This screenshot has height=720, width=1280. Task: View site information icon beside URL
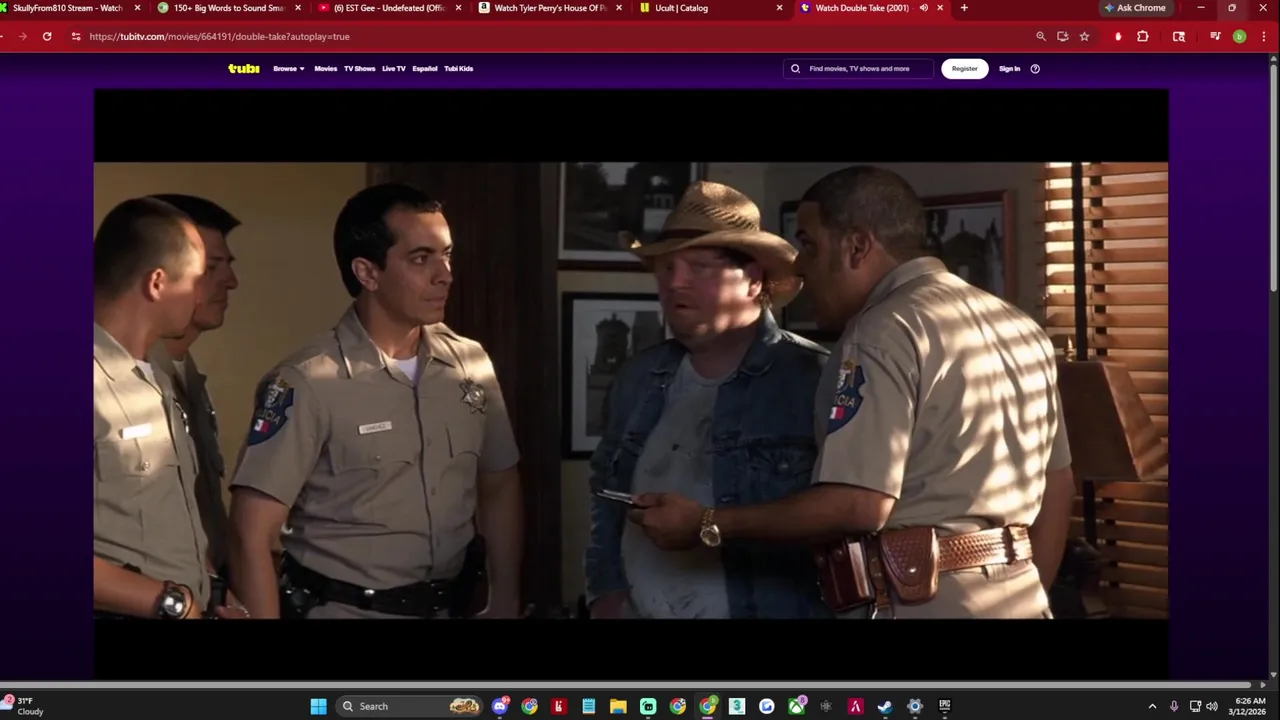tap(75, 36)
